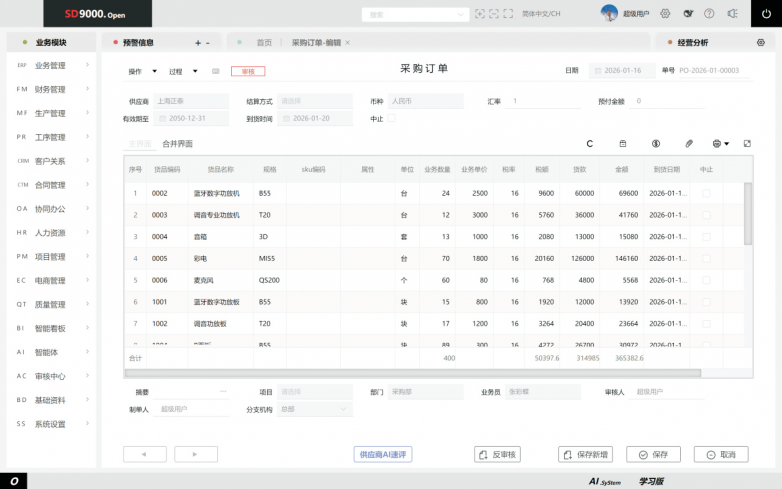Click the 保存新增 button
The image size is (782, 489).
tap(585, 454)
